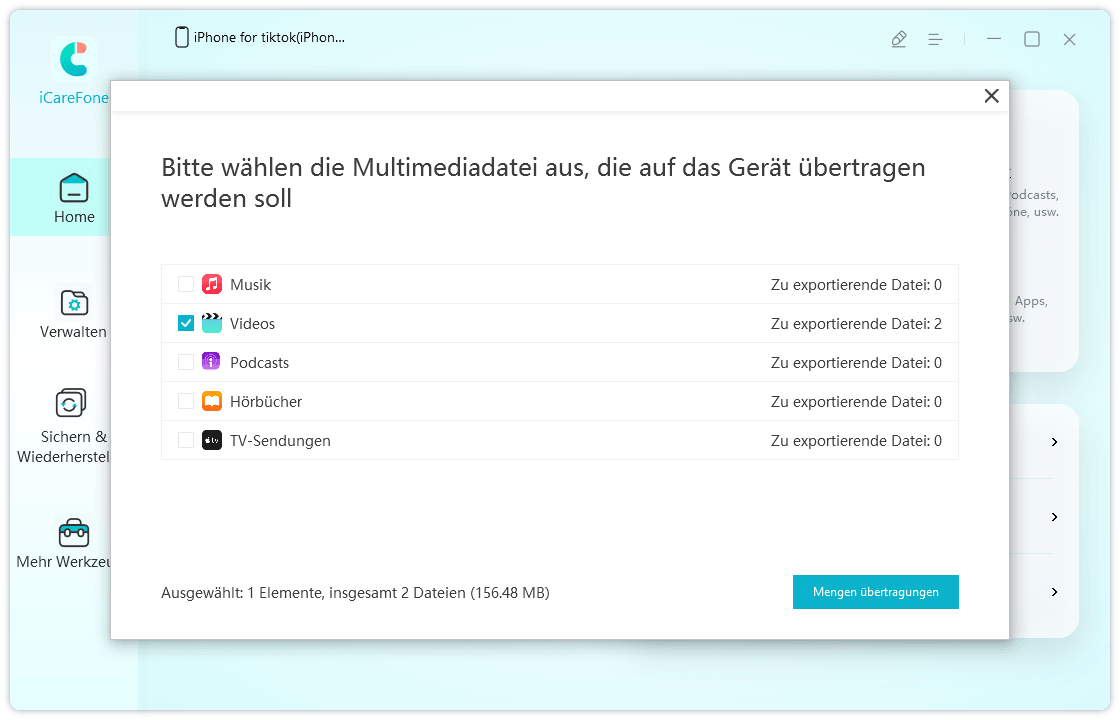The image size is (1120, 720).
Task: Check the Musik checkbox
Action: point(186,284)
